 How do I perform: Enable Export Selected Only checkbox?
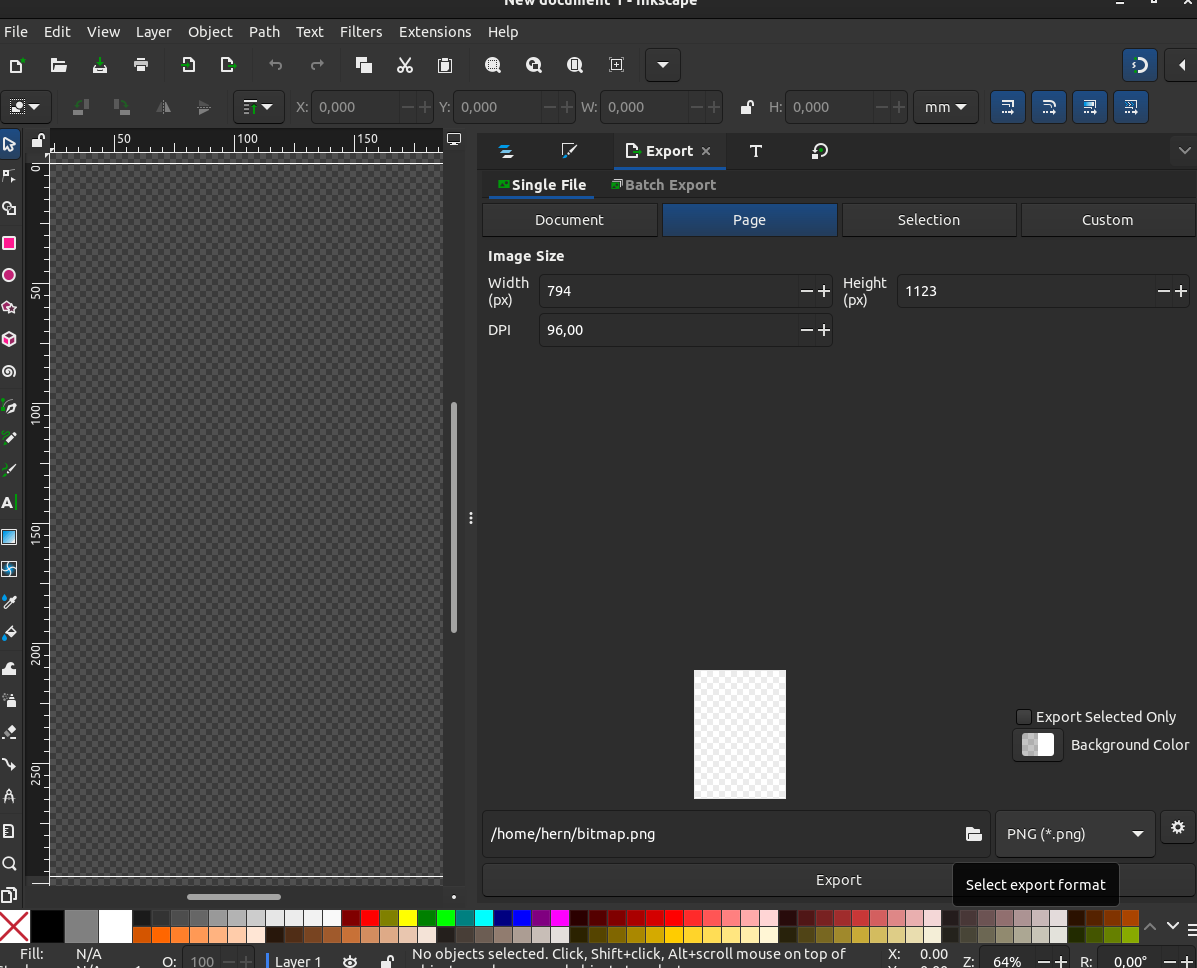pos(1024,716)
